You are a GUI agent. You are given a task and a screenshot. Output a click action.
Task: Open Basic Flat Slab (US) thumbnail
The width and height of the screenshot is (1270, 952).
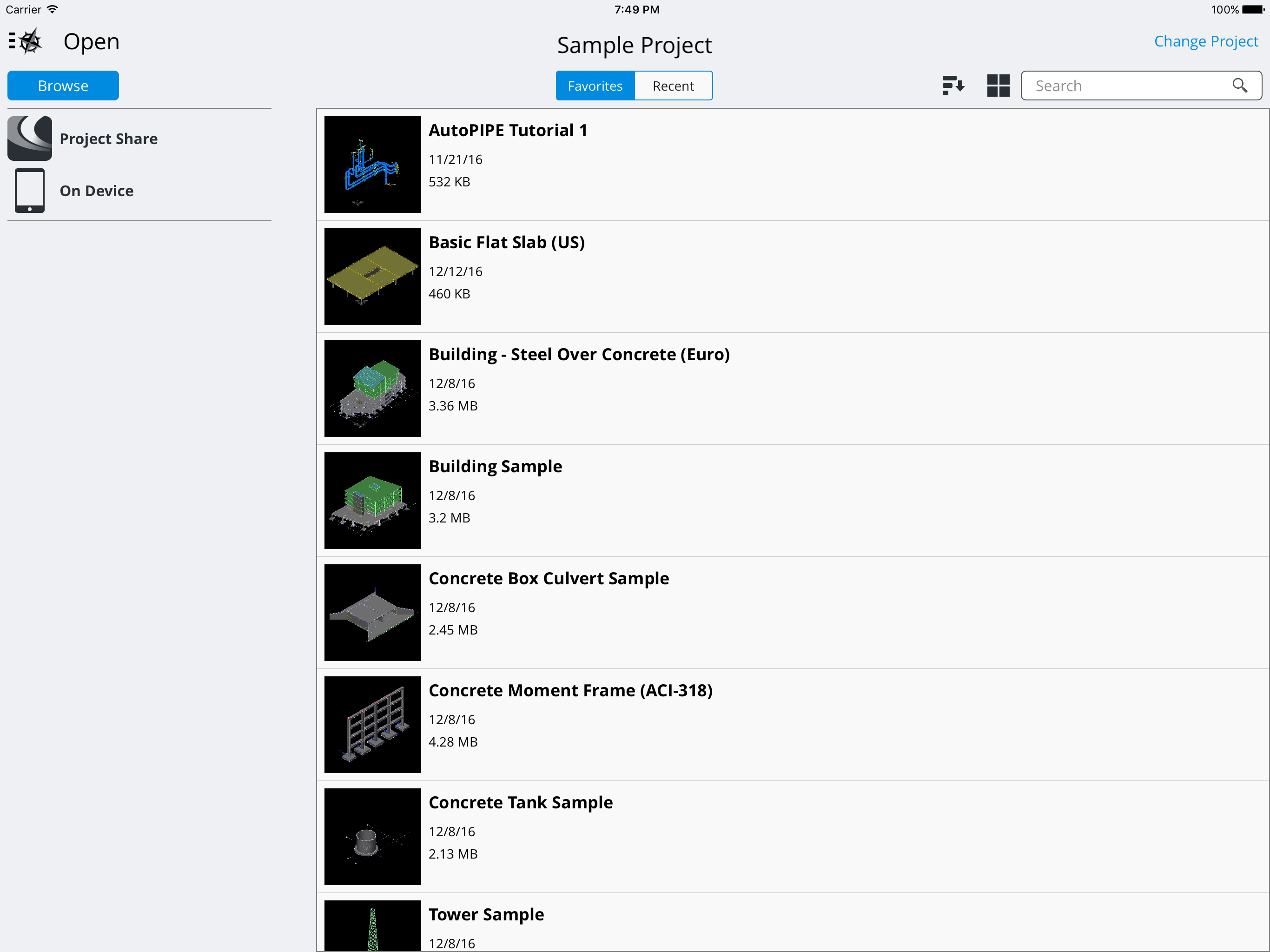(373, 276)
